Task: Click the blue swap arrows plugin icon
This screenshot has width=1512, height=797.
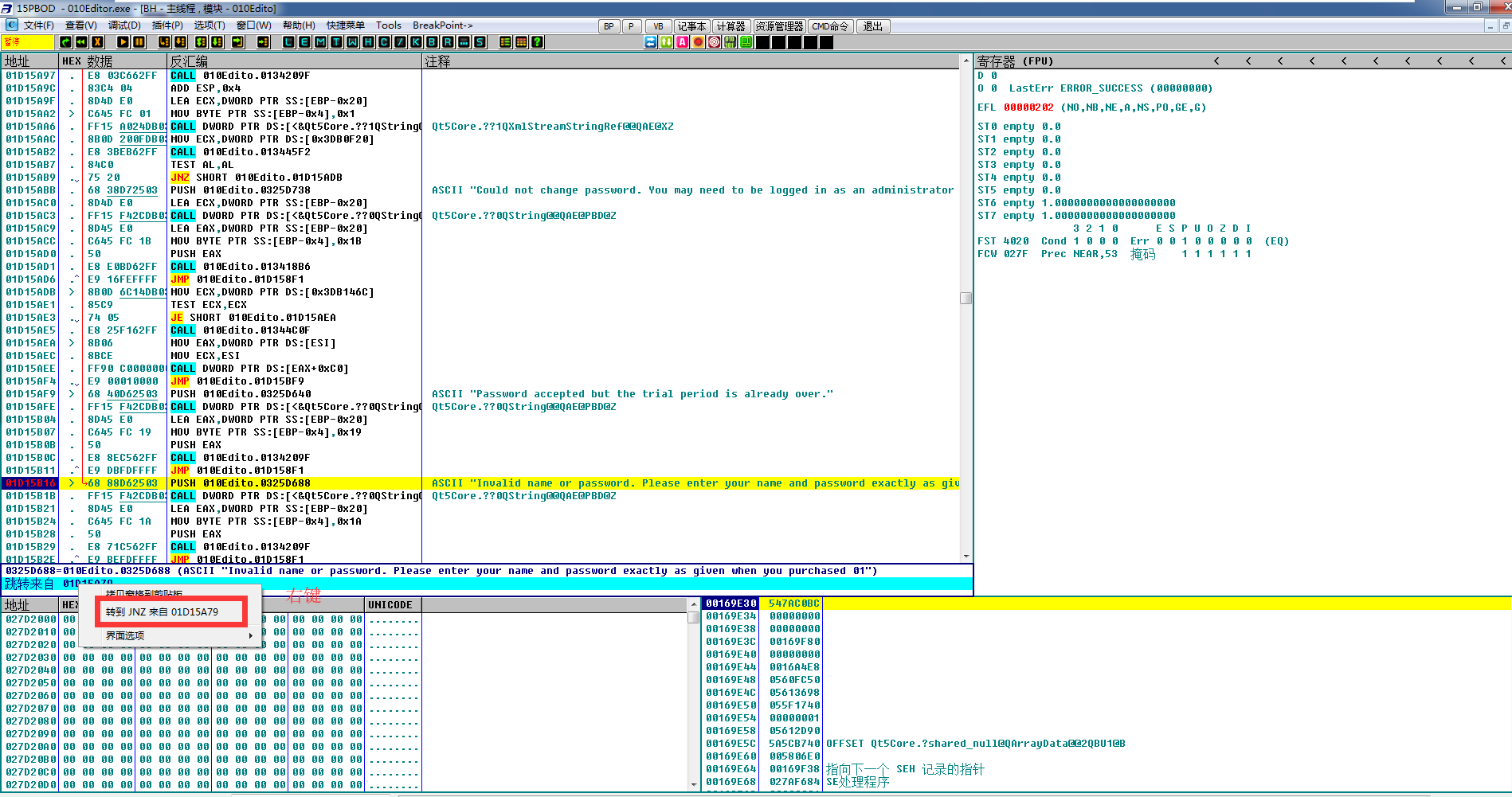Action: click(x=651, y=42)
